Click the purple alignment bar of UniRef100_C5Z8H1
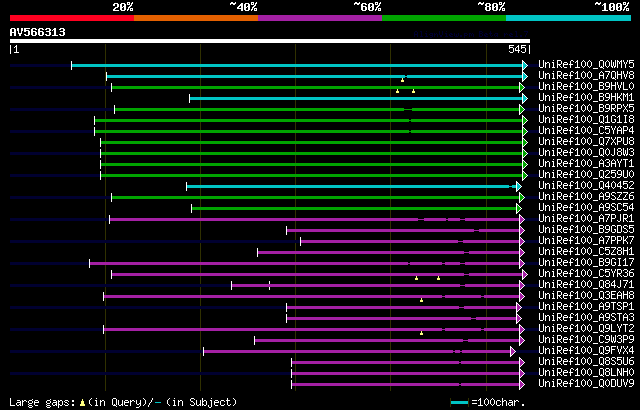 (389, 253)
